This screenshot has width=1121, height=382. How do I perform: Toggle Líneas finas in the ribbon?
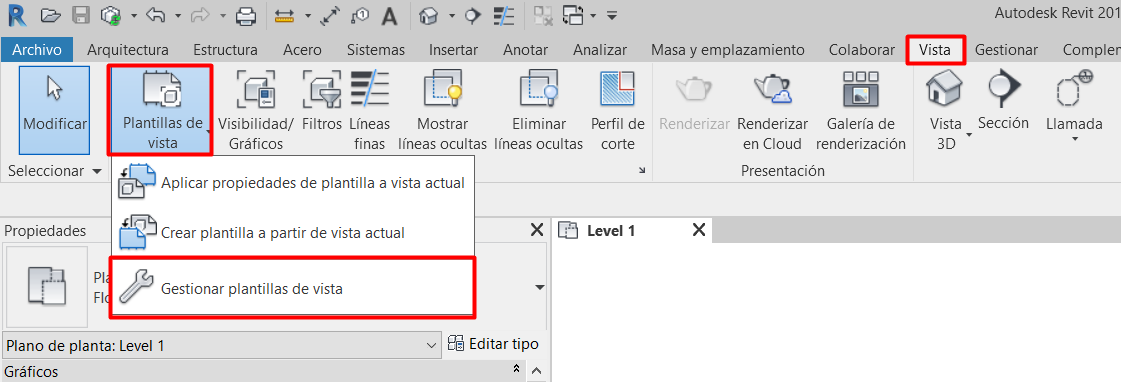[370, 109]
